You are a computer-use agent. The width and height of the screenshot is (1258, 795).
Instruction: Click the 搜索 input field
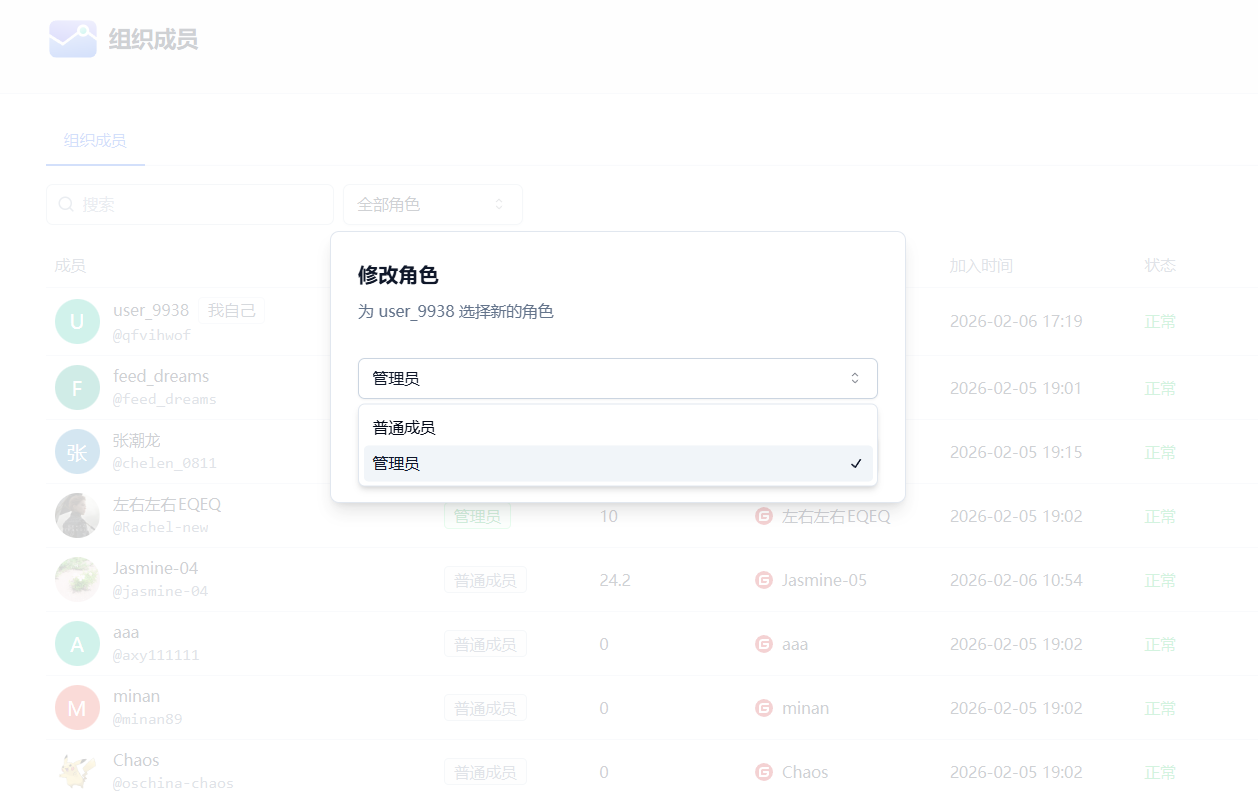pos(190,204)
